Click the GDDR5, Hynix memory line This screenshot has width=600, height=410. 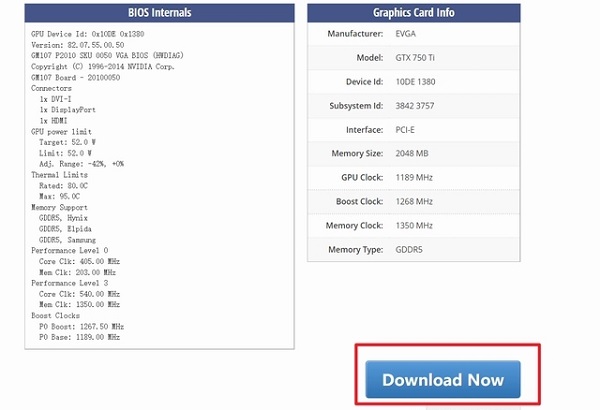63,218
